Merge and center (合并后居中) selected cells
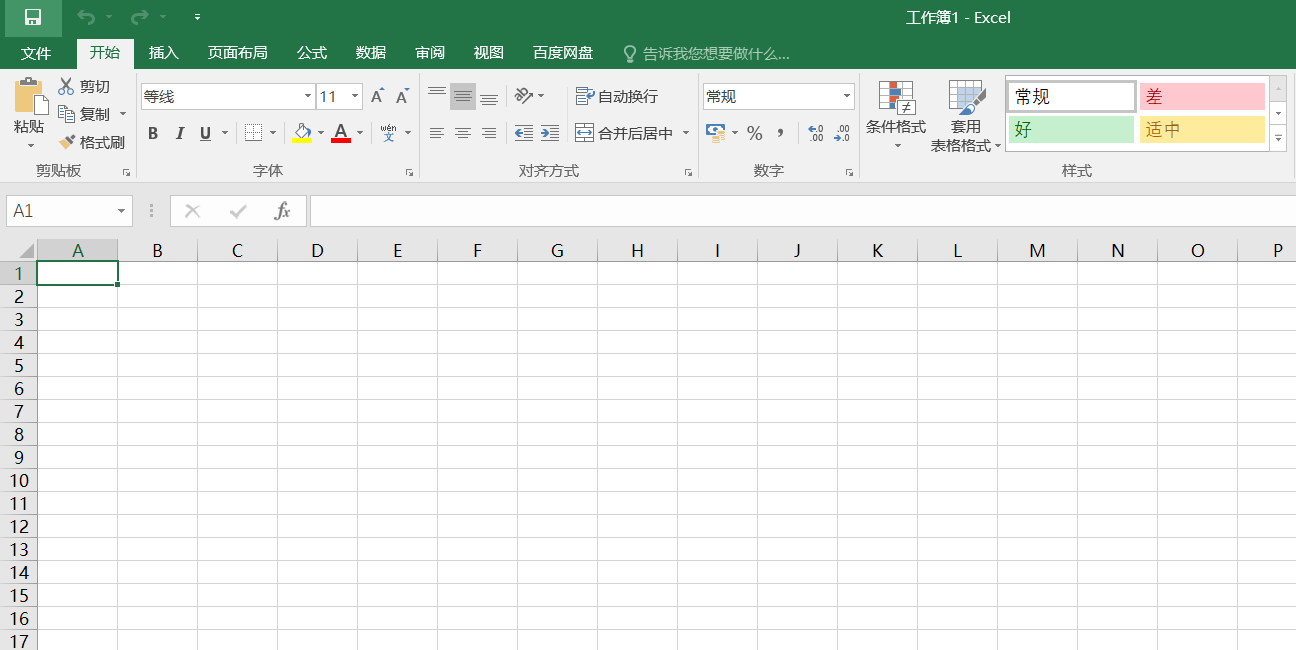The width and height of the screenshot is (1296, 650). (x=624, y=133)
